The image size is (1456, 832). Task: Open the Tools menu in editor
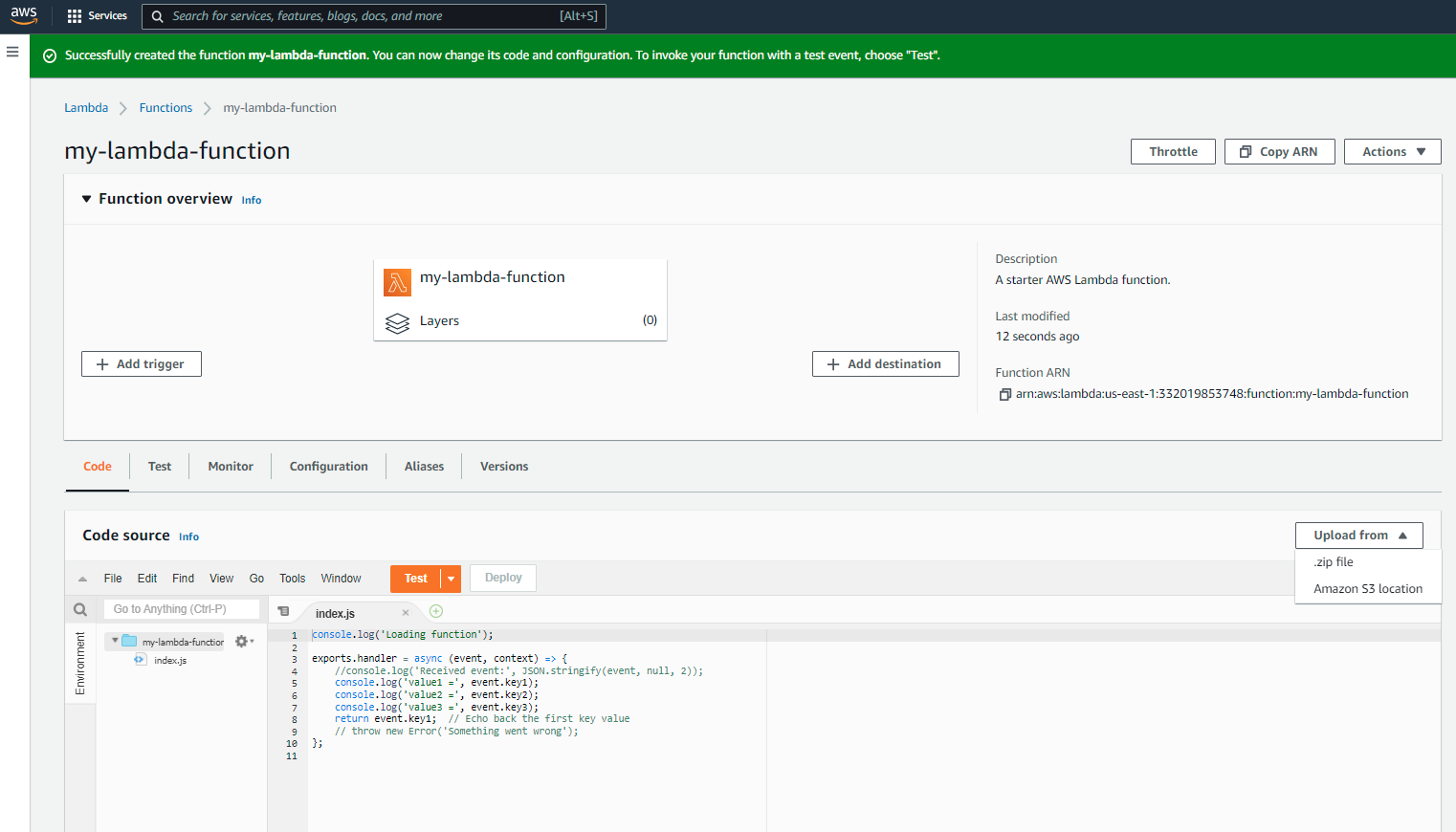292,579
